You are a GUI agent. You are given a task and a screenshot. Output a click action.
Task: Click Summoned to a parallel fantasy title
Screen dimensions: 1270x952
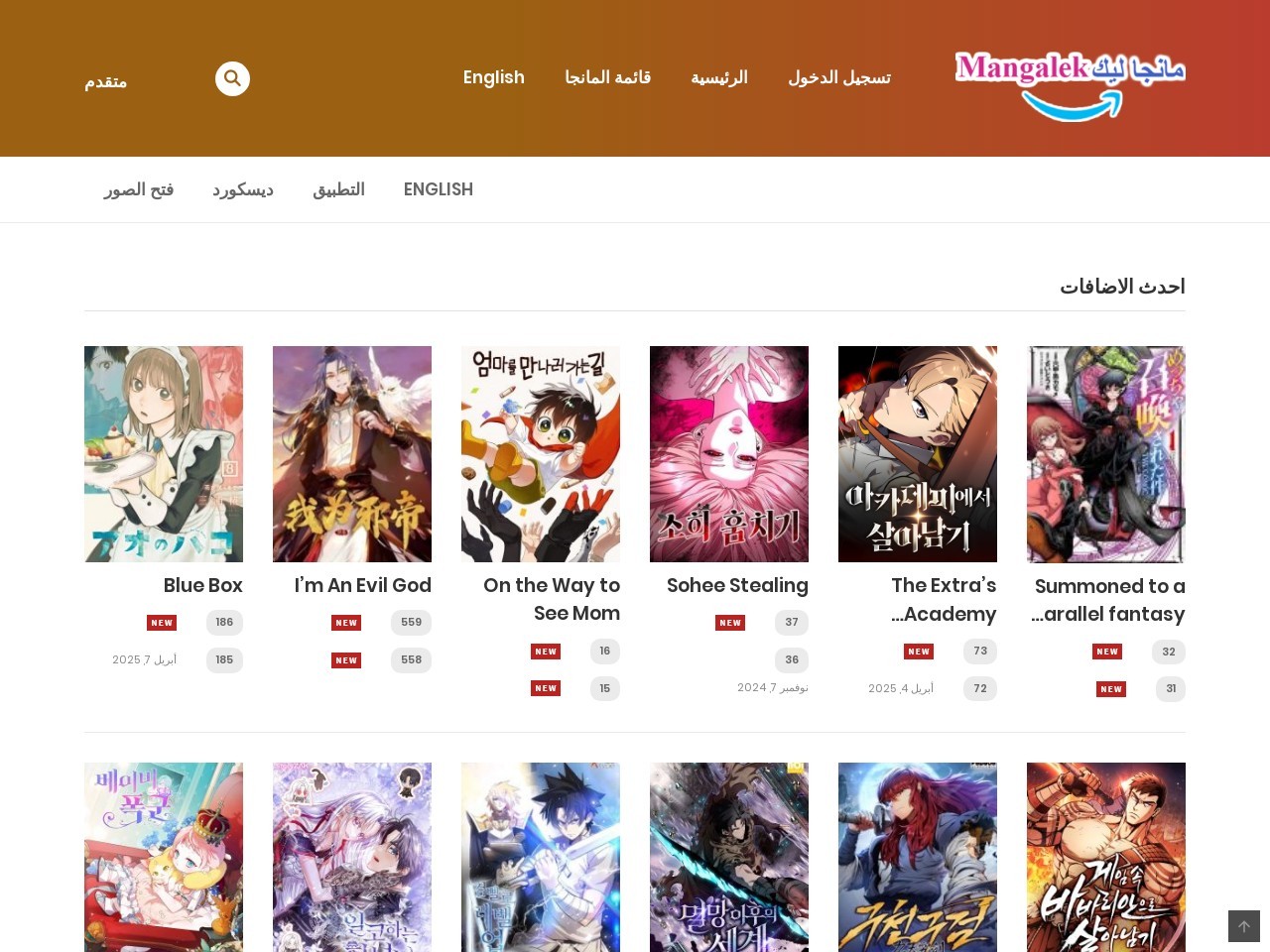click(x=1108, y=600)
